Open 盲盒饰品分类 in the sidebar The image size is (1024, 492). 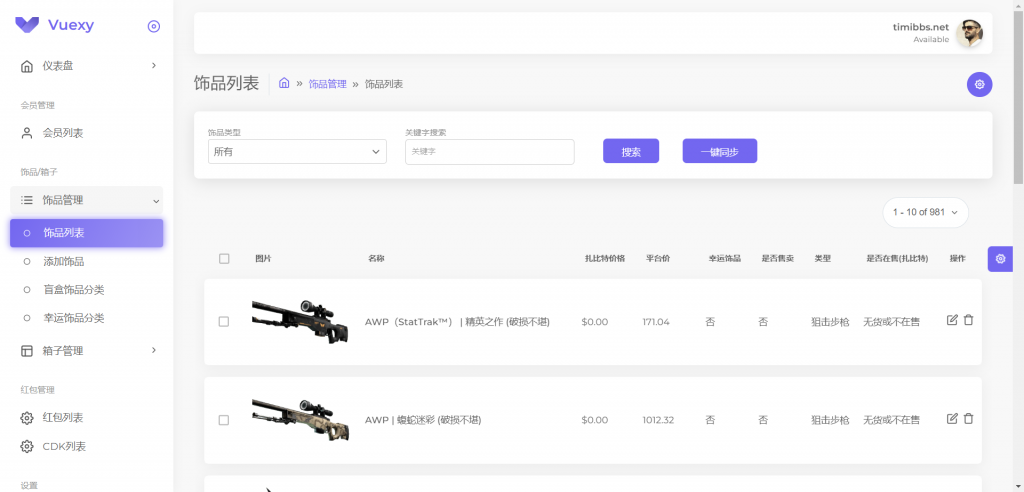pos(87,290)
